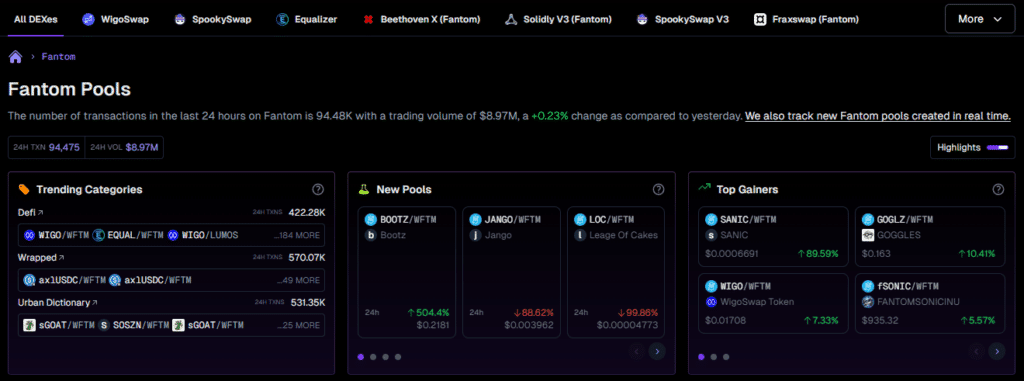Go to previous Top Gainers page arrow
Screen dimensions: 1024x381
coord(976,352)
